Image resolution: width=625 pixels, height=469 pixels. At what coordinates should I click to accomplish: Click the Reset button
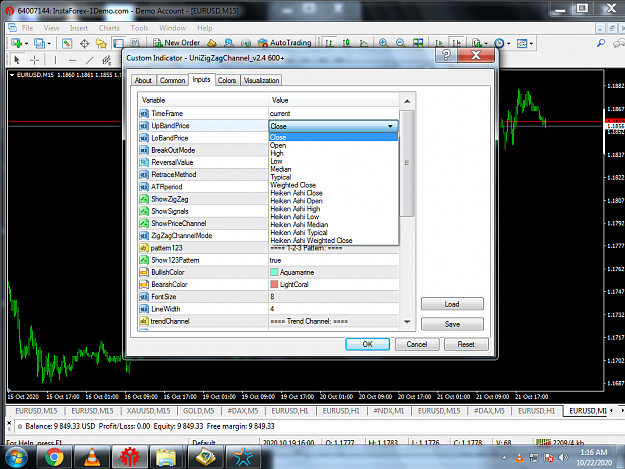(466, 344)
